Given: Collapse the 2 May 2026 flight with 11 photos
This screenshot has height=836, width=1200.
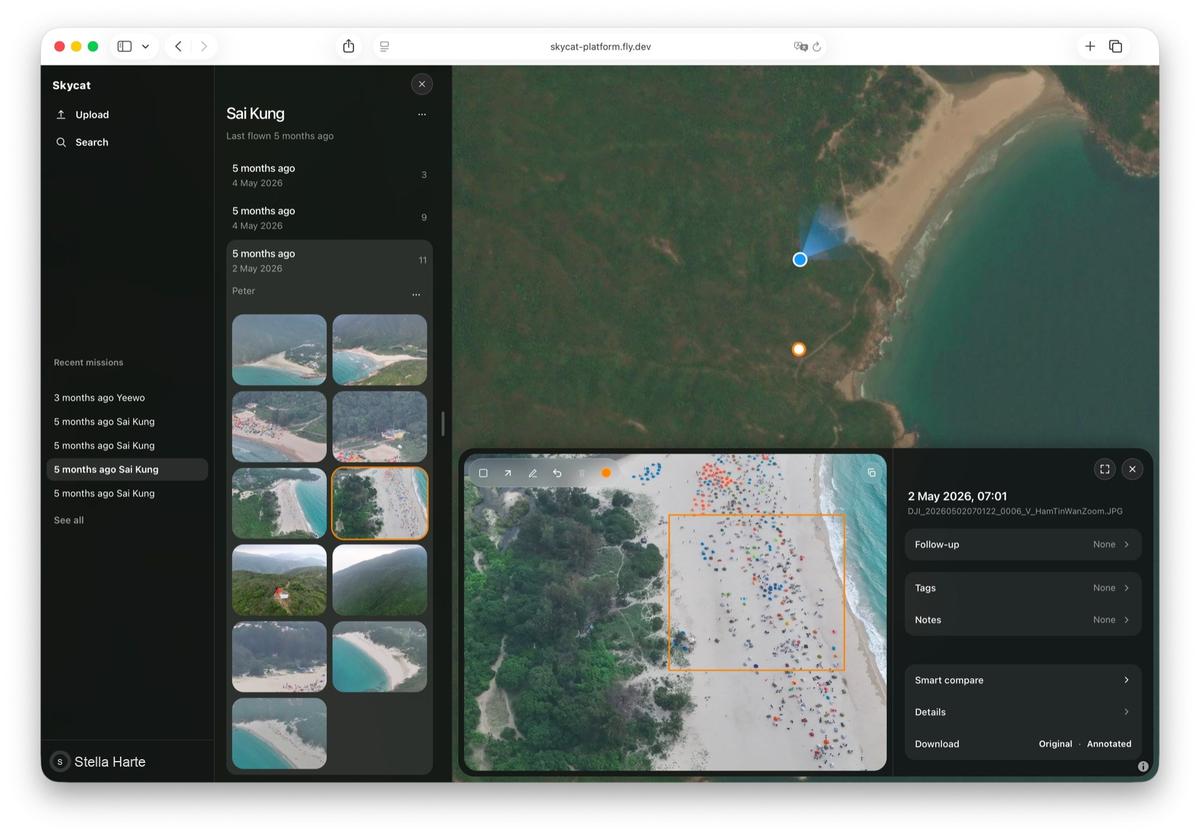Looking at the screenshot, I should (329, 260).
